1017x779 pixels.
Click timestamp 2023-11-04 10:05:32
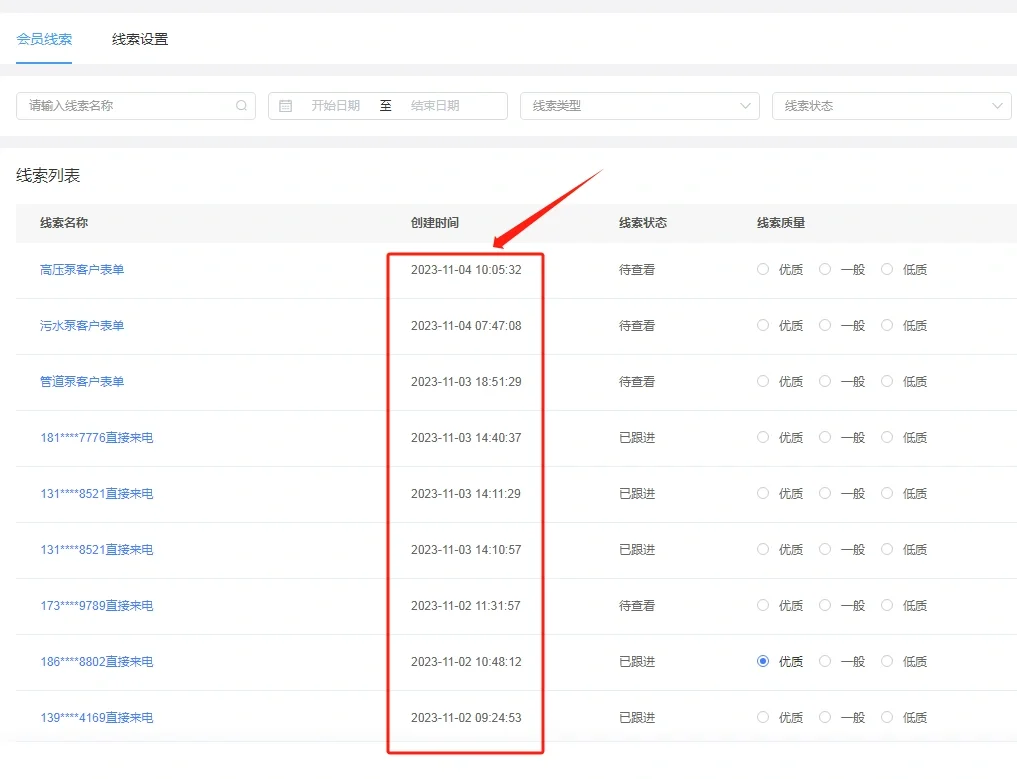pyautogui.click(x=466, y=270)
